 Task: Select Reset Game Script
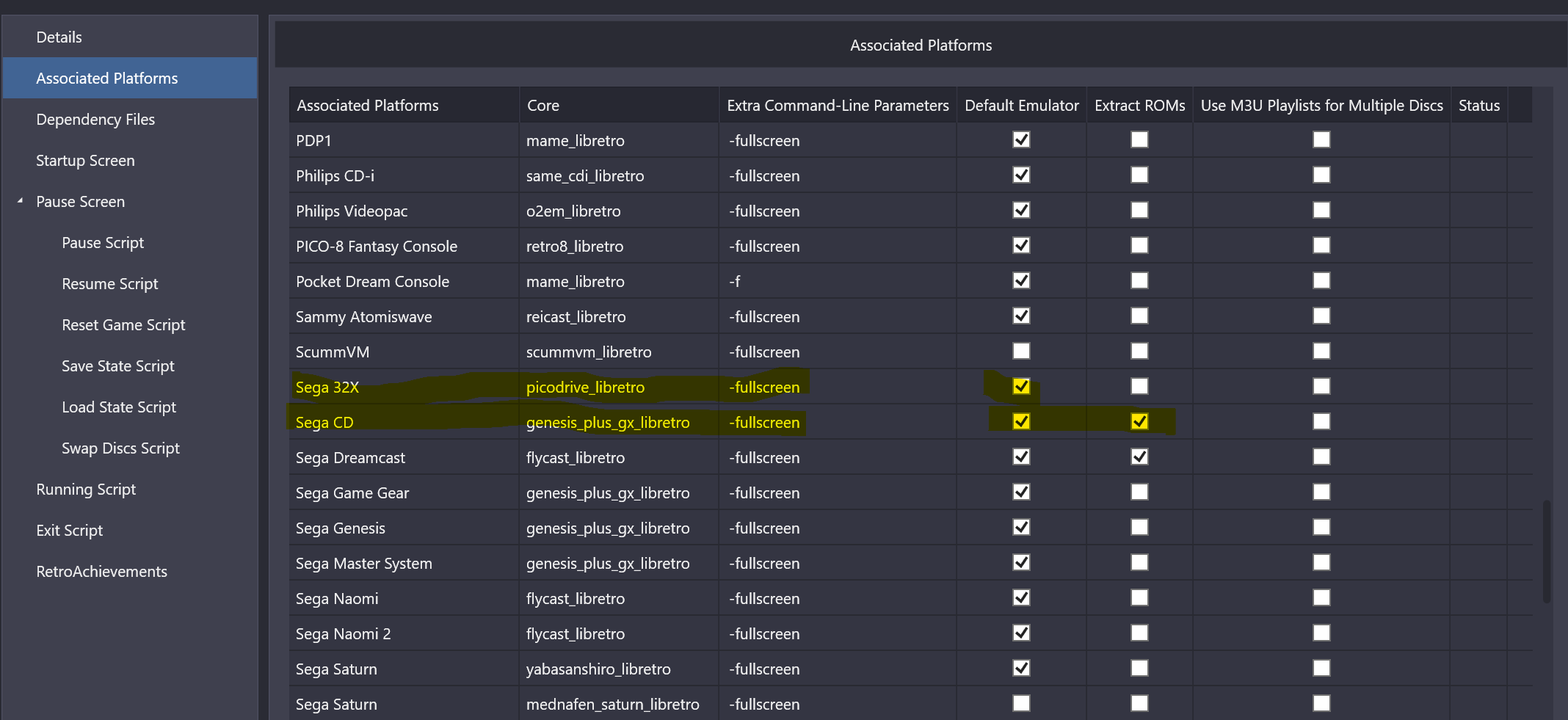coord(123,325)
